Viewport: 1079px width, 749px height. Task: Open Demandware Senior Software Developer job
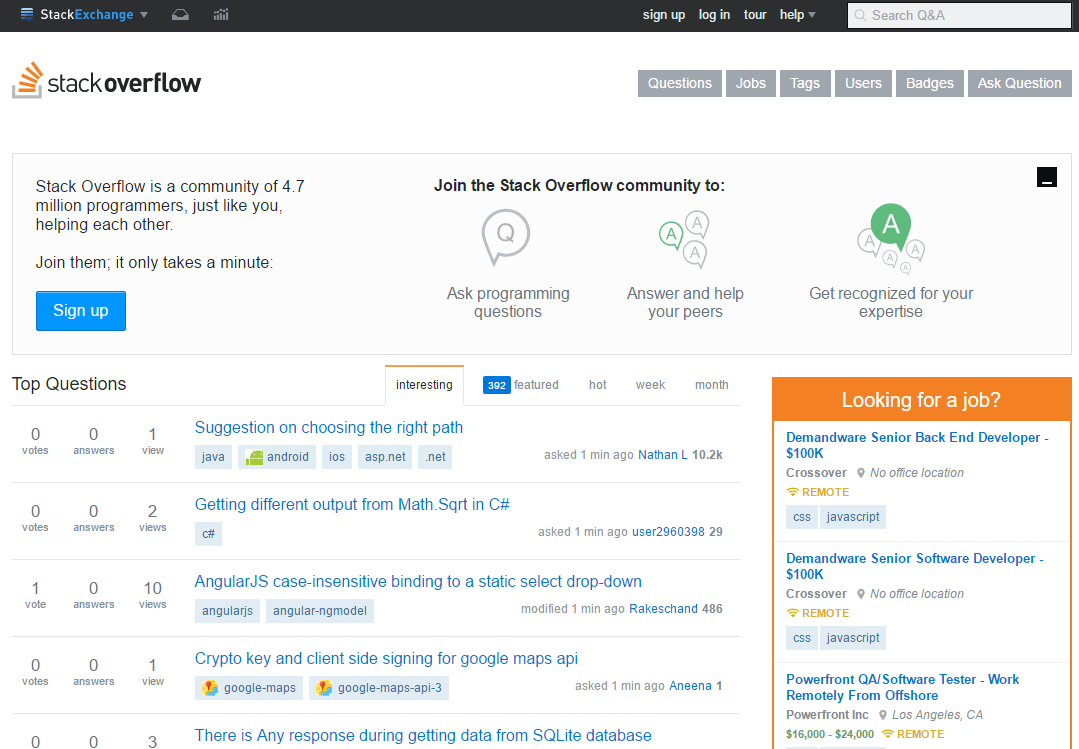point(915,567)
